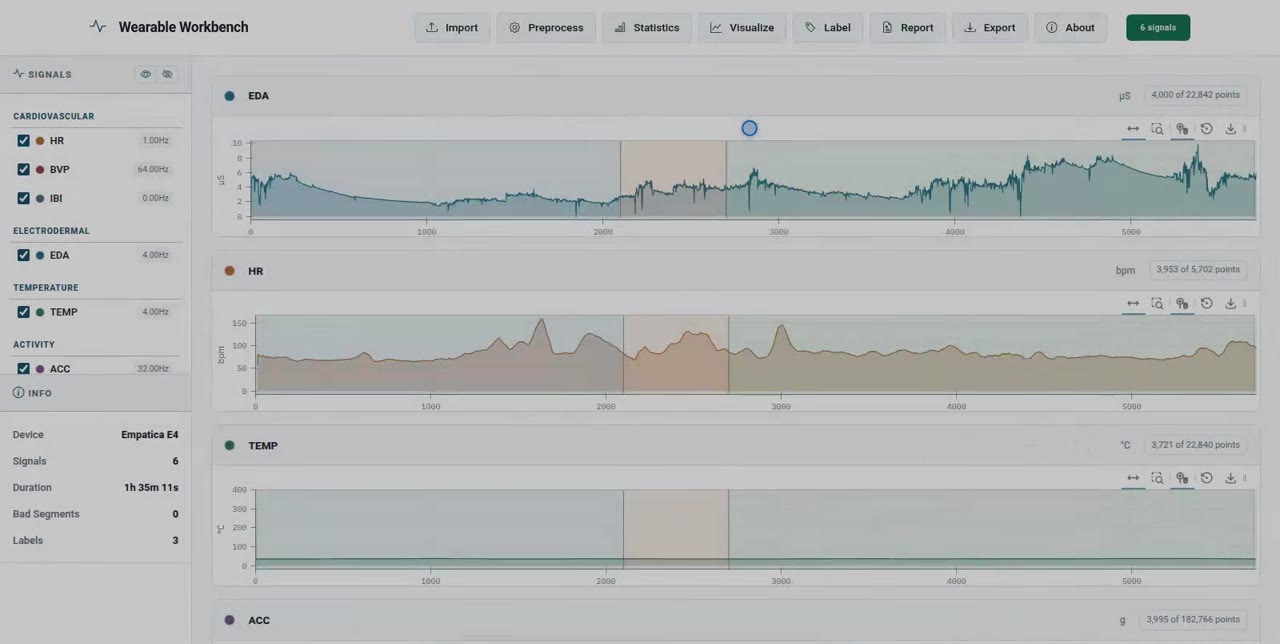
Task: Reset the TEMP chart view
Action: point(1206,478)
